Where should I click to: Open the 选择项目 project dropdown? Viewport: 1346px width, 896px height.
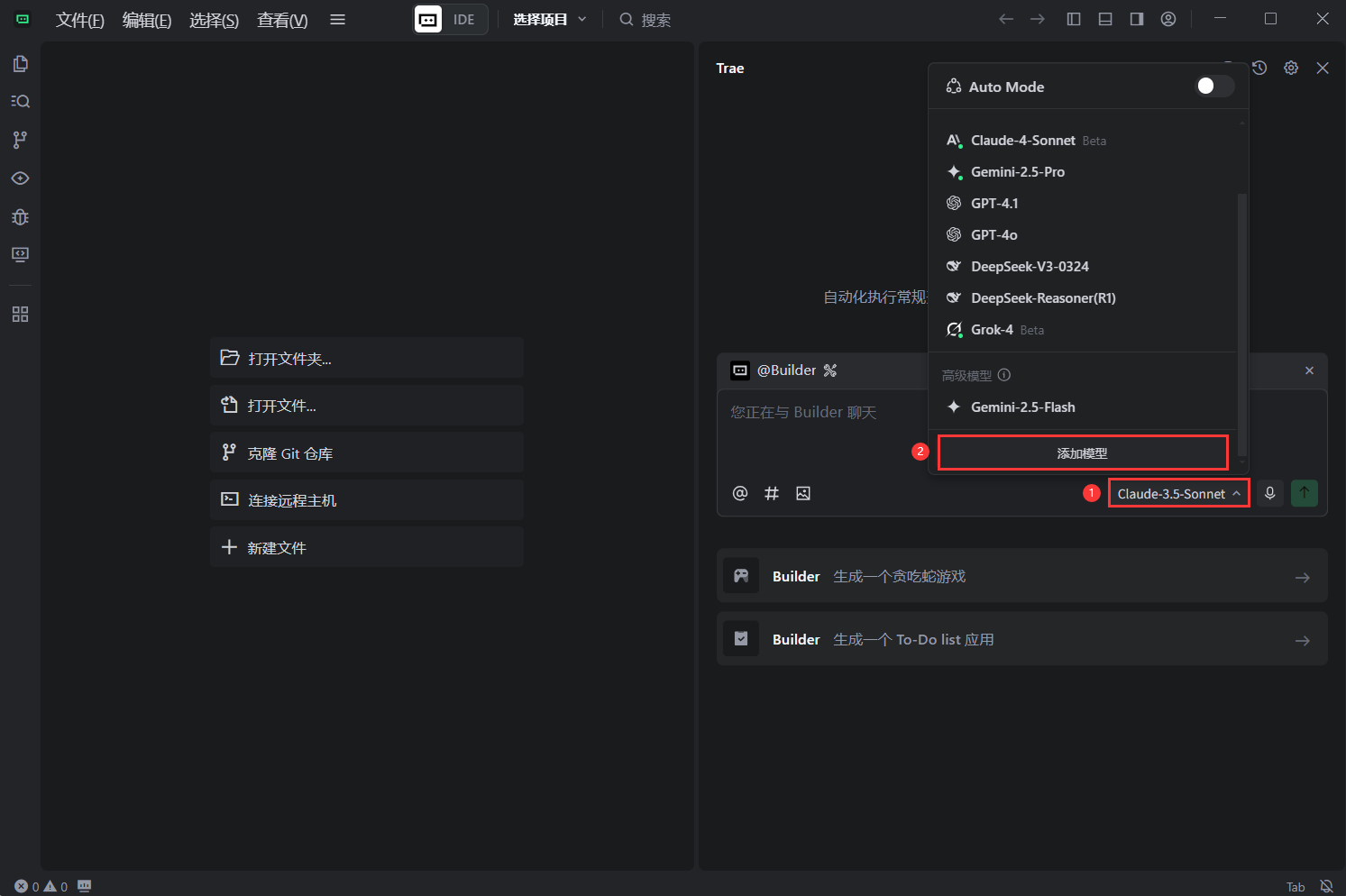548,19
